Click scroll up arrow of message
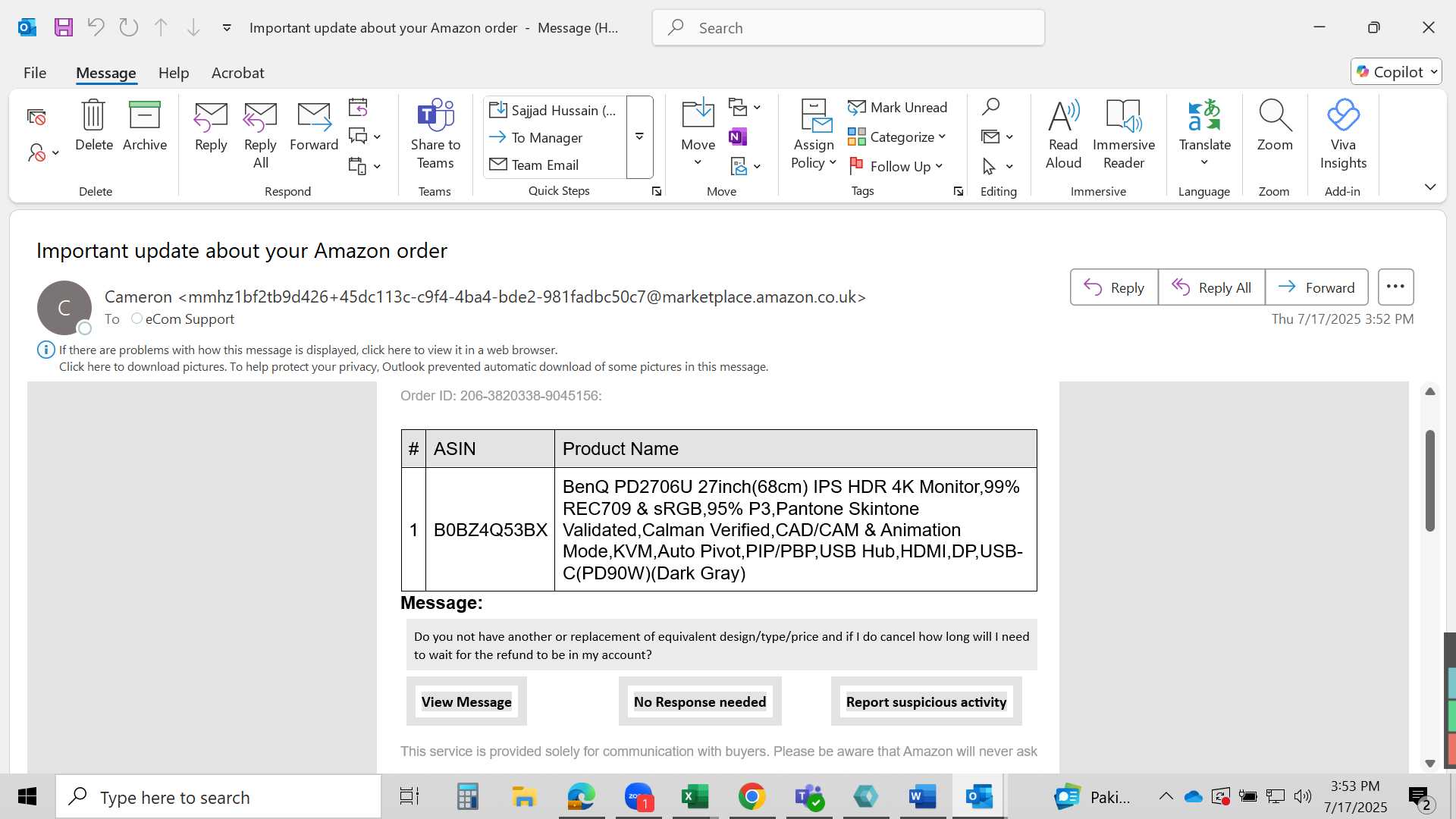Screen dimensions: 1456x819 1430,391
